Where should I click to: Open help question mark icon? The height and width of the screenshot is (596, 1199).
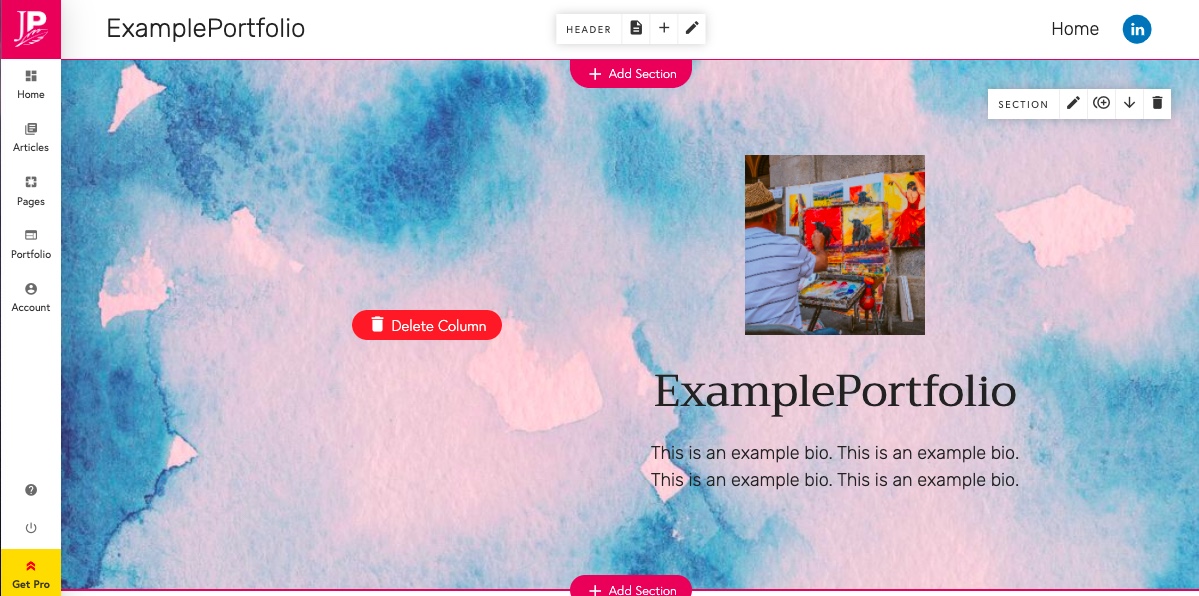tap(31, 490)
